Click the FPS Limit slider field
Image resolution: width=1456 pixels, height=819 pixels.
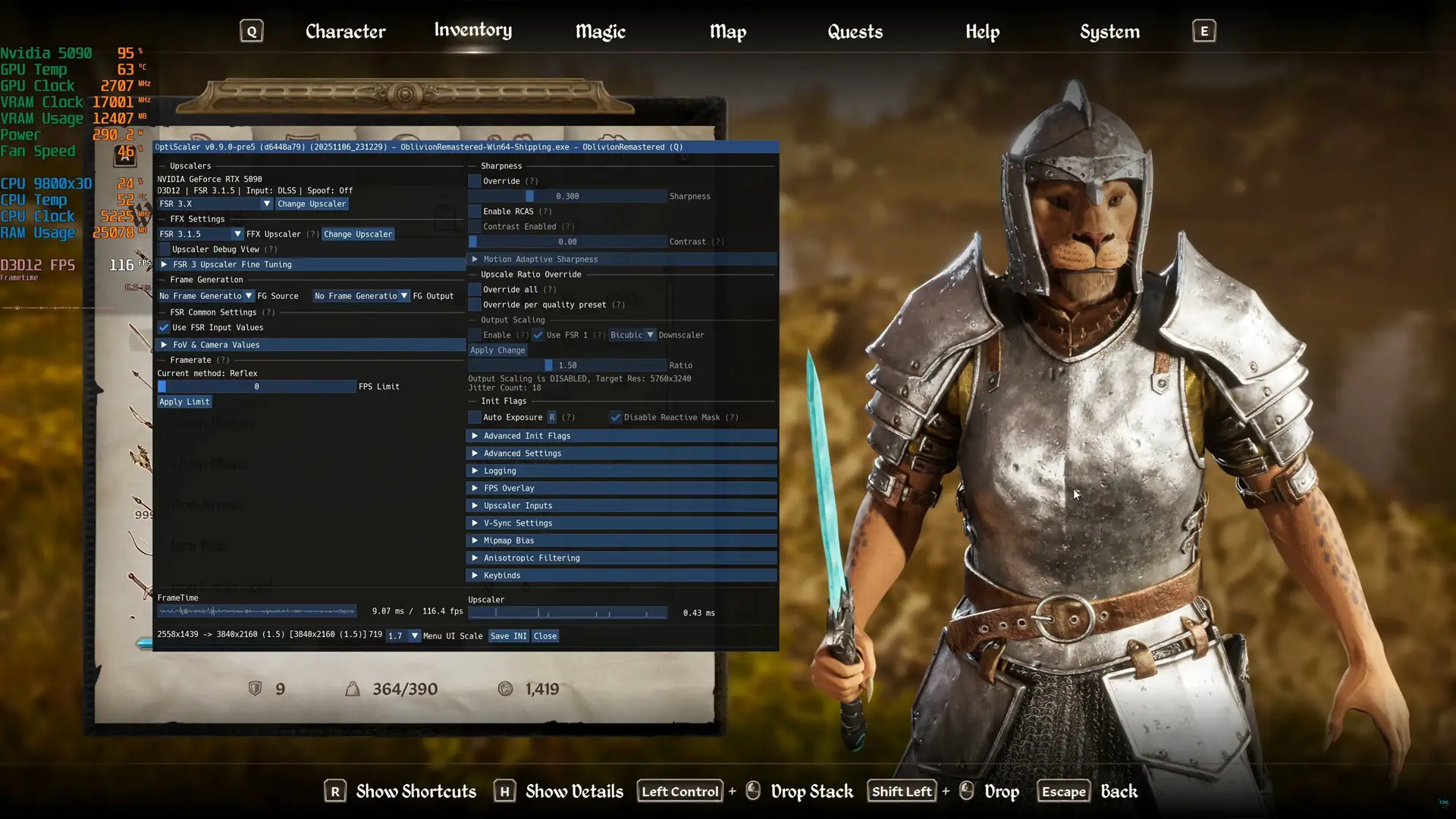256,387
